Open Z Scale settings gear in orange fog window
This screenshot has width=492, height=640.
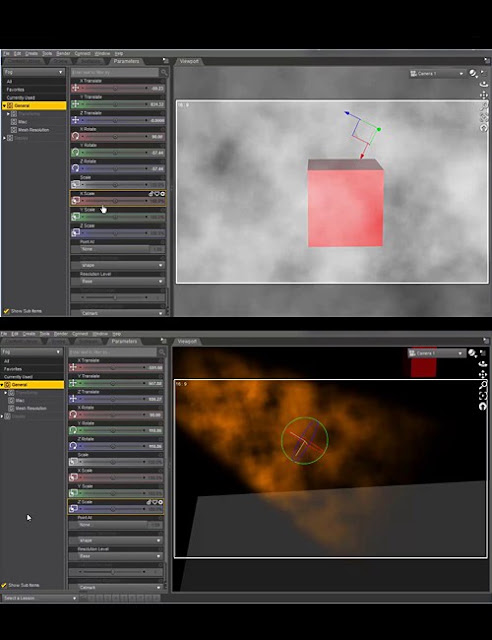pos(160,502)
